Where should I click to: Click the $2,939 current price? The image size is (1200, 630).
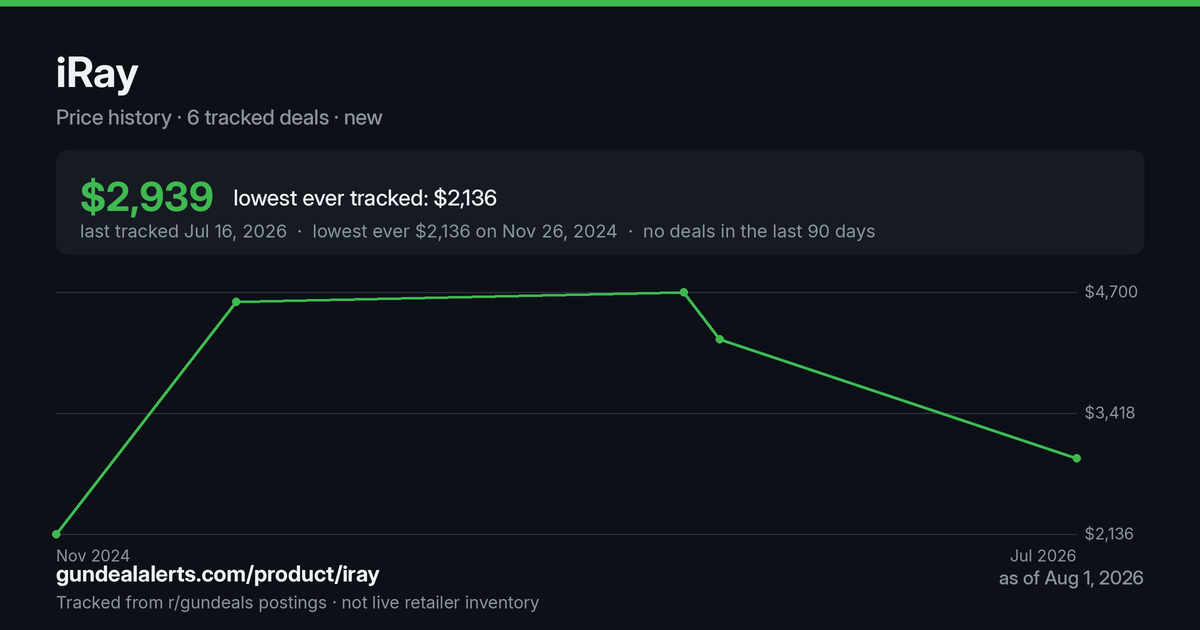point(147,197)
